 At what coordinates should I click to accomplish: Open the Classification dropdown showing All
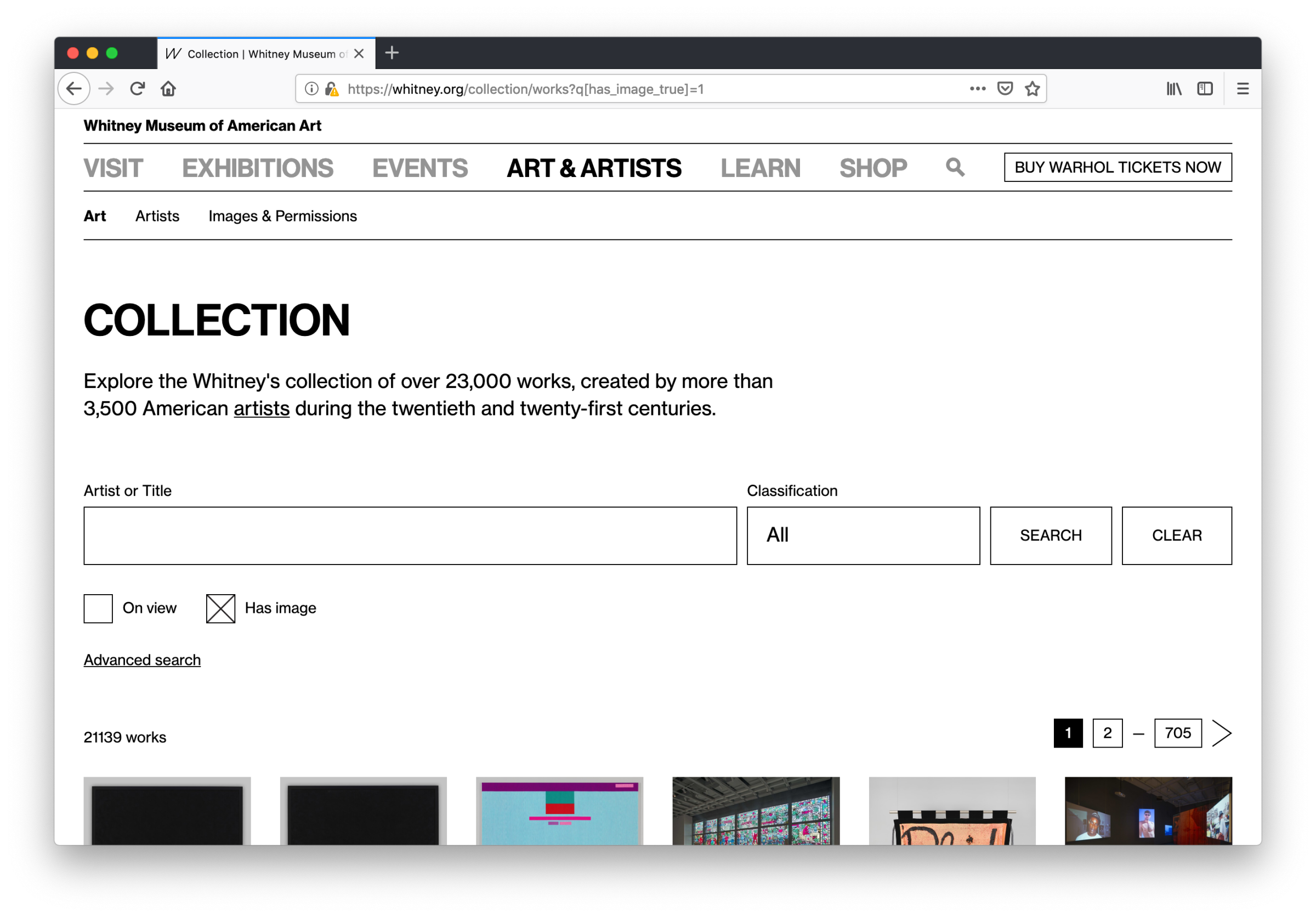click(x=863, y=536)
